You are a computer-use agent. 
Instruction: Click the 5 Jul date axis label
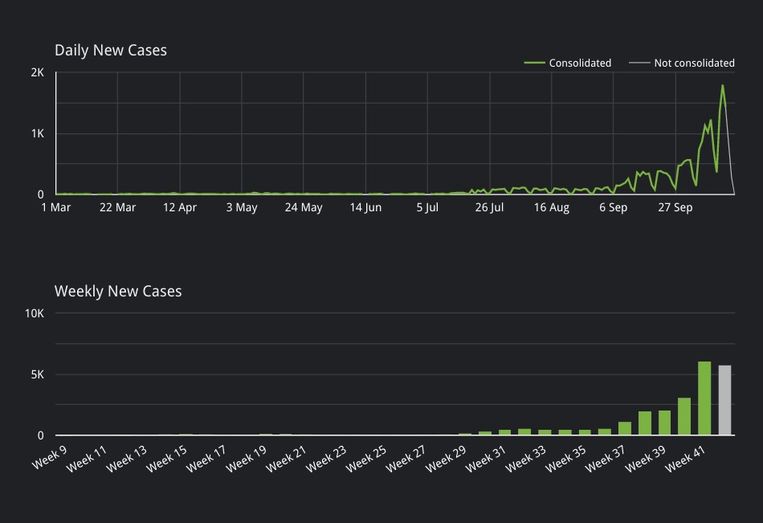tap(427, 208)
